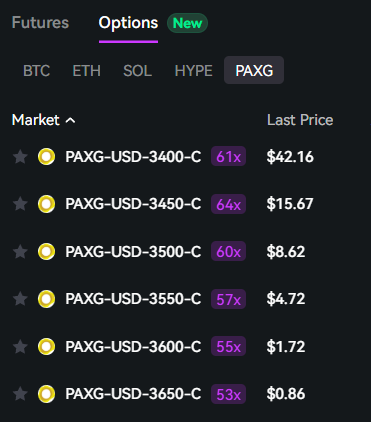
Task: Choose the BTC asset filter
Action: 37,70
